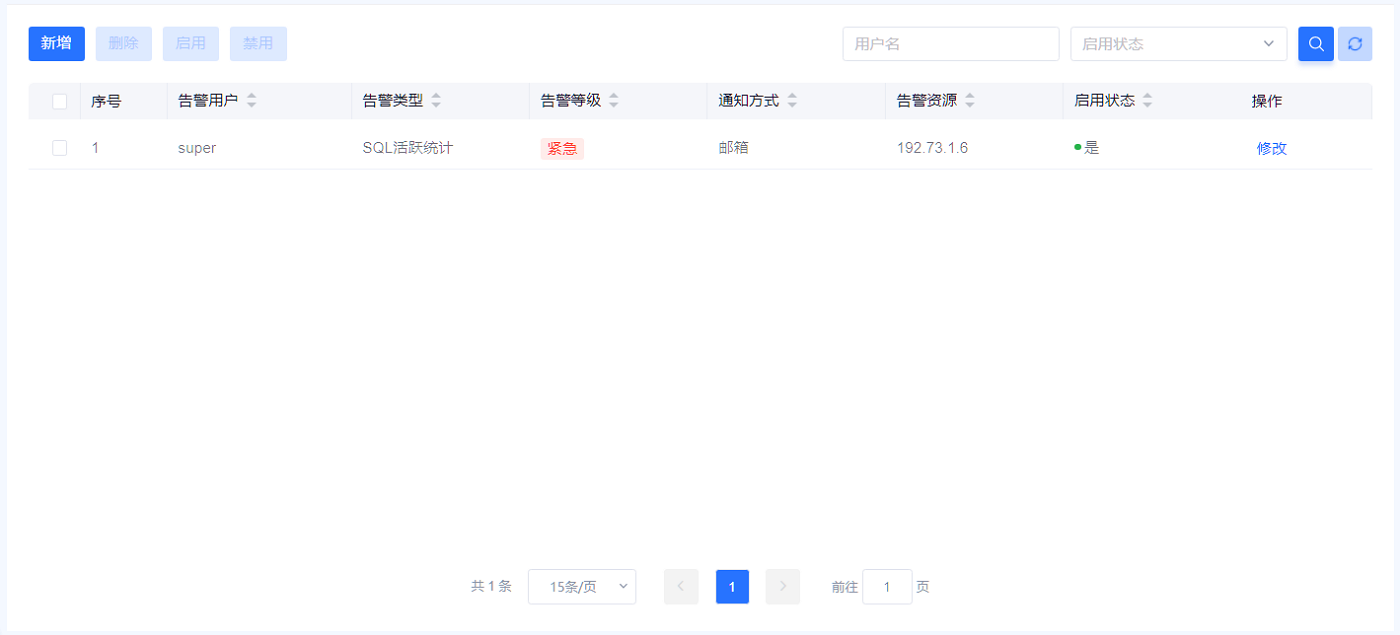Click the refresh icon button
1400x635 pixels.
[x=1355, y=44]
